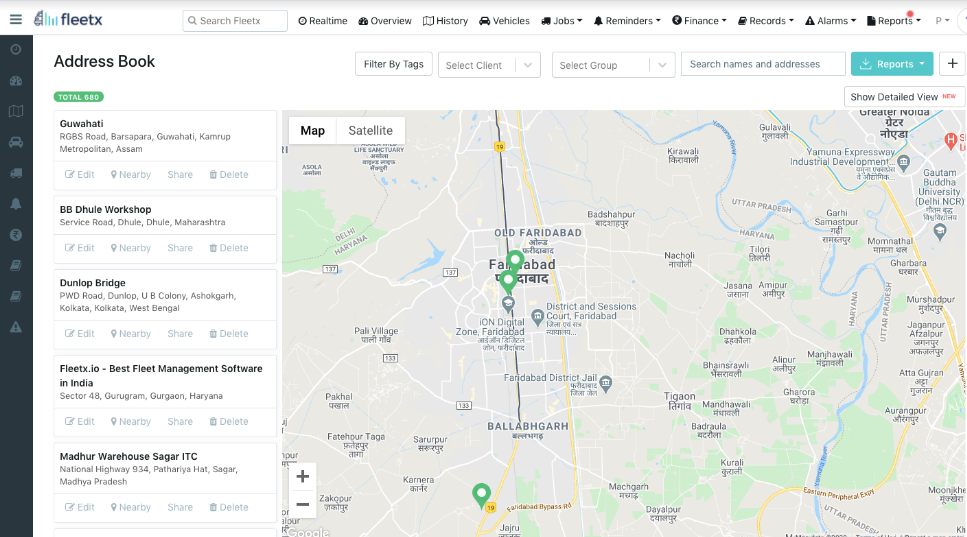Image resolution: width=967 pixels, height=537 pixels.
Task: Click the TOTAL 680 badge
Action: (79, 97)
